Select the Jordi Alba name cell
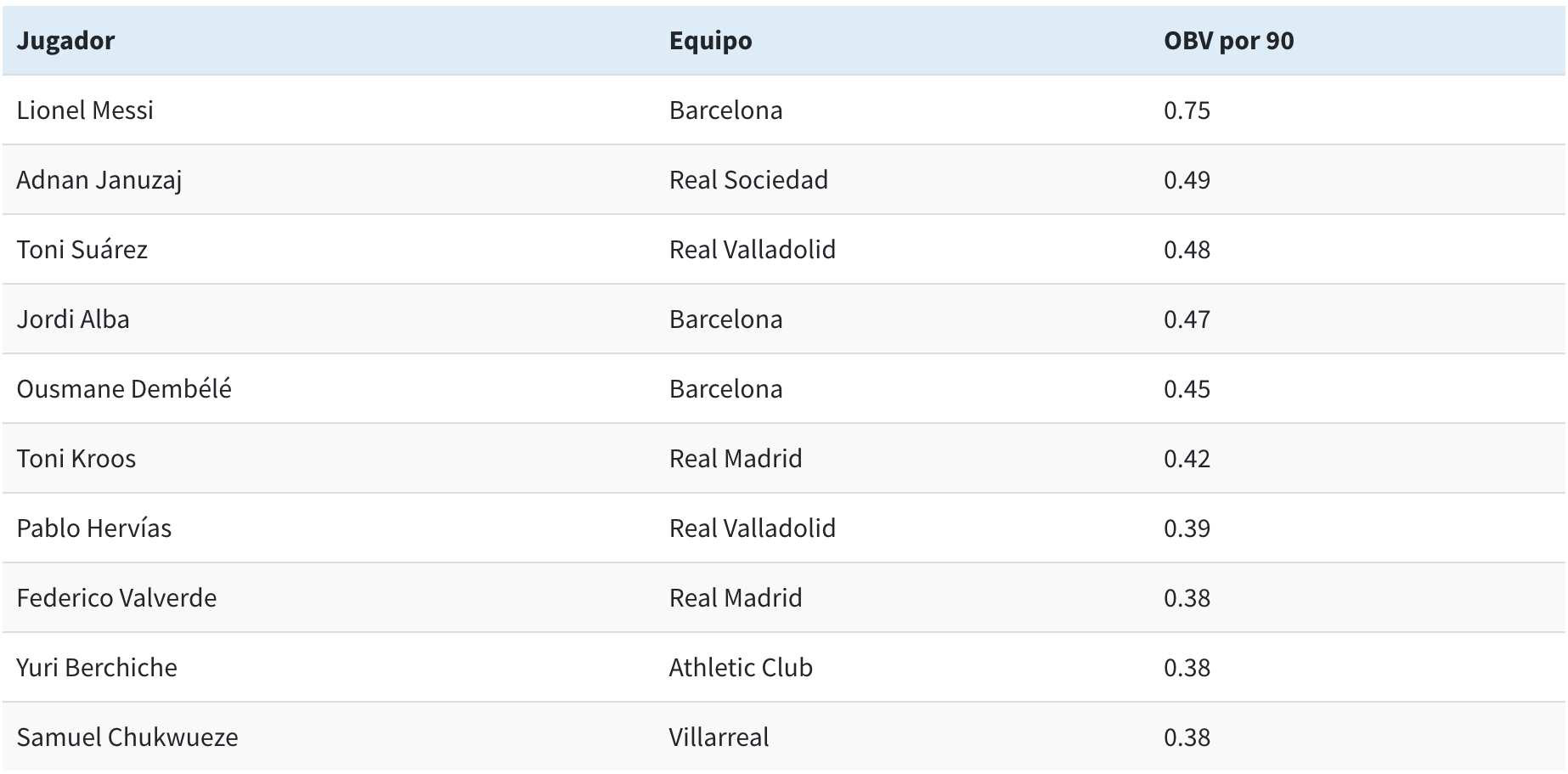This screenshot has height=774, width=1568. (73, 319)
